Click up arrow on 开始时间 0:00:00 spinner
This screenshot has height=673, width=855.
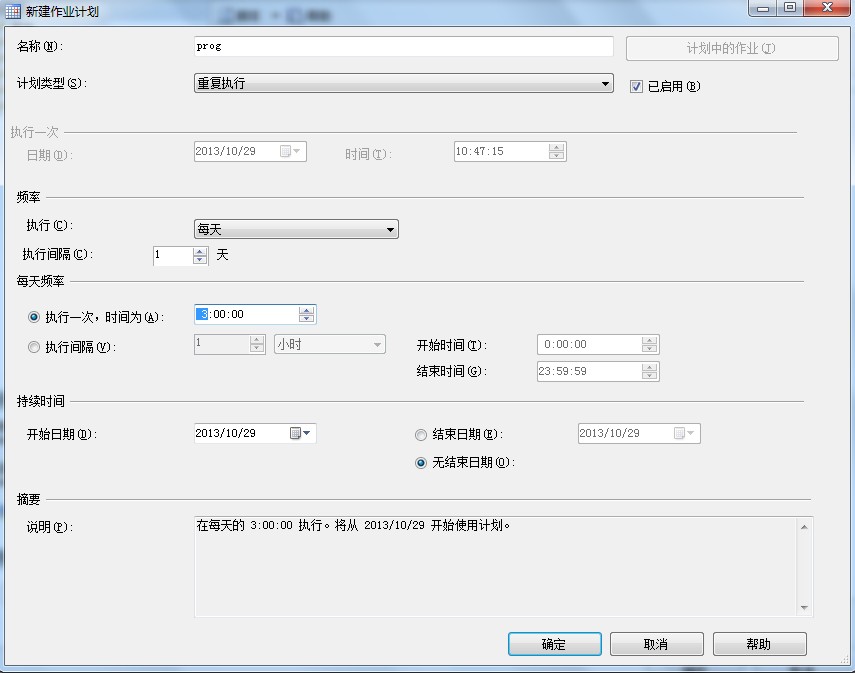(x=649, y=340)
